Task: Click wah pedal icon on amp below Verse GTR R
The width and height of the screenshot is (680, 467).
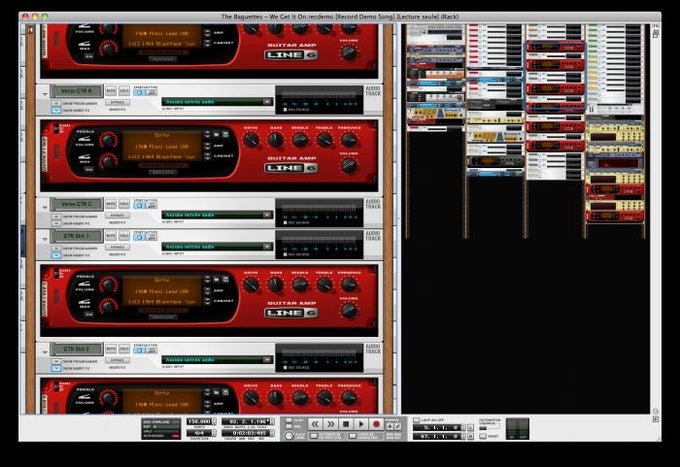Action: (85, 157)
